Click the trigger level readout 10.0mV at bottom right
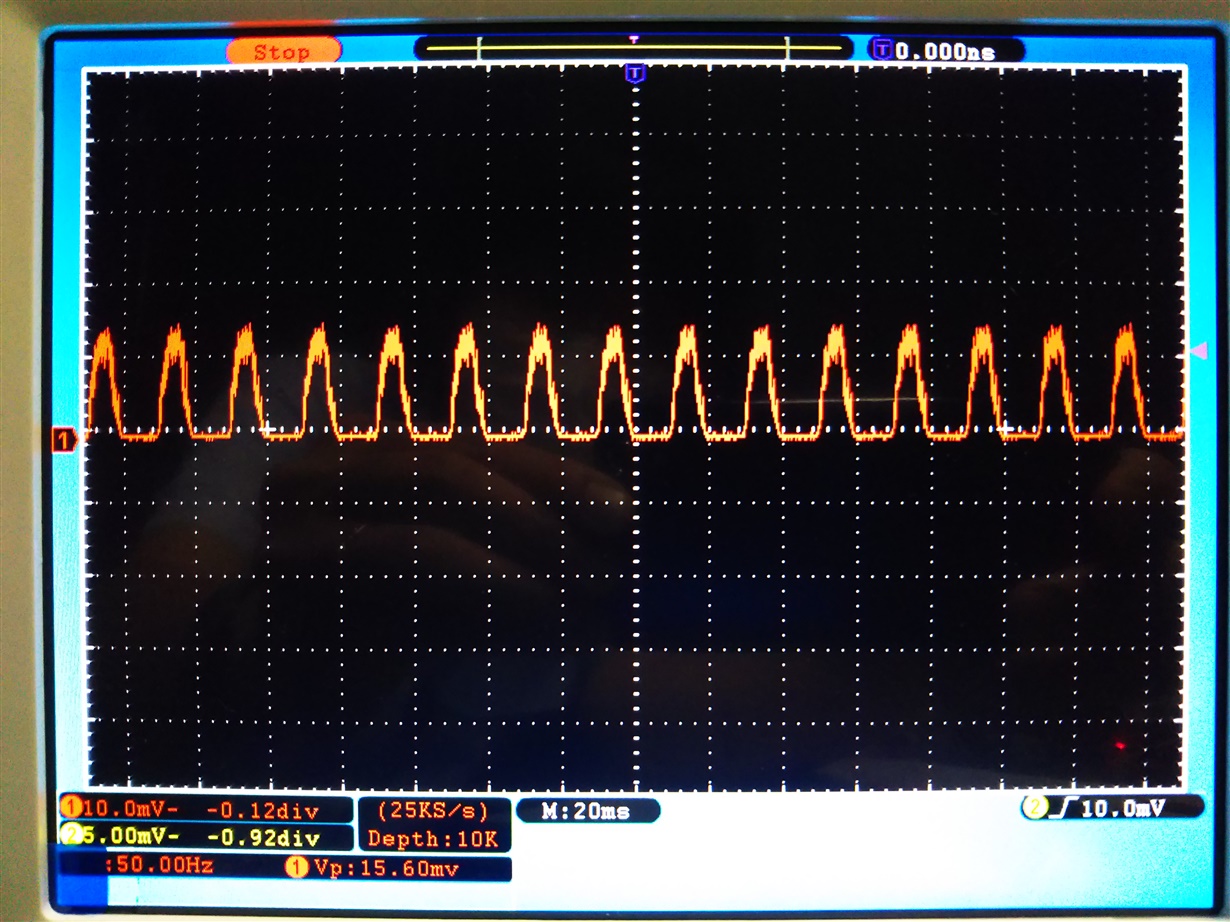 pyautogui.click(x=1123, y=808)
